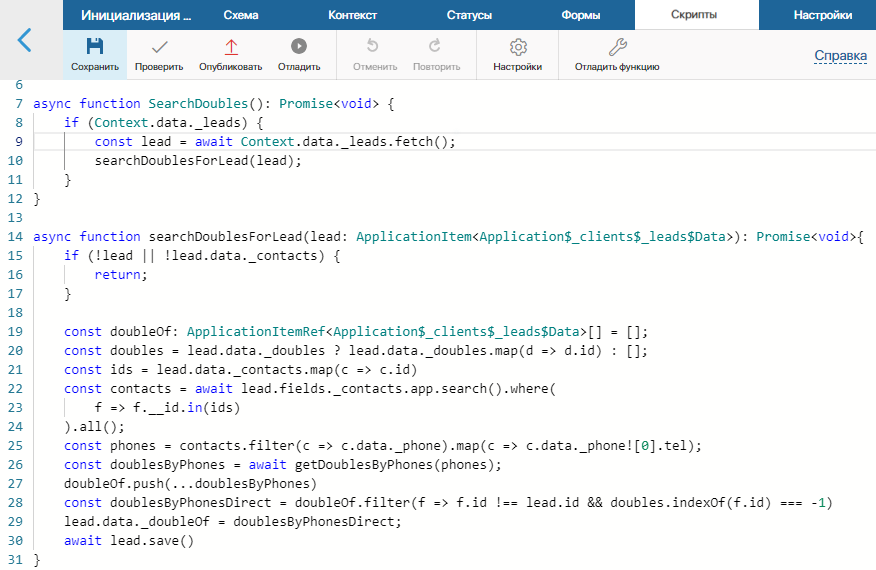This screenshot has height=570, width=876.
Task: Click the back arrow icon
Action: click(24, 41)
